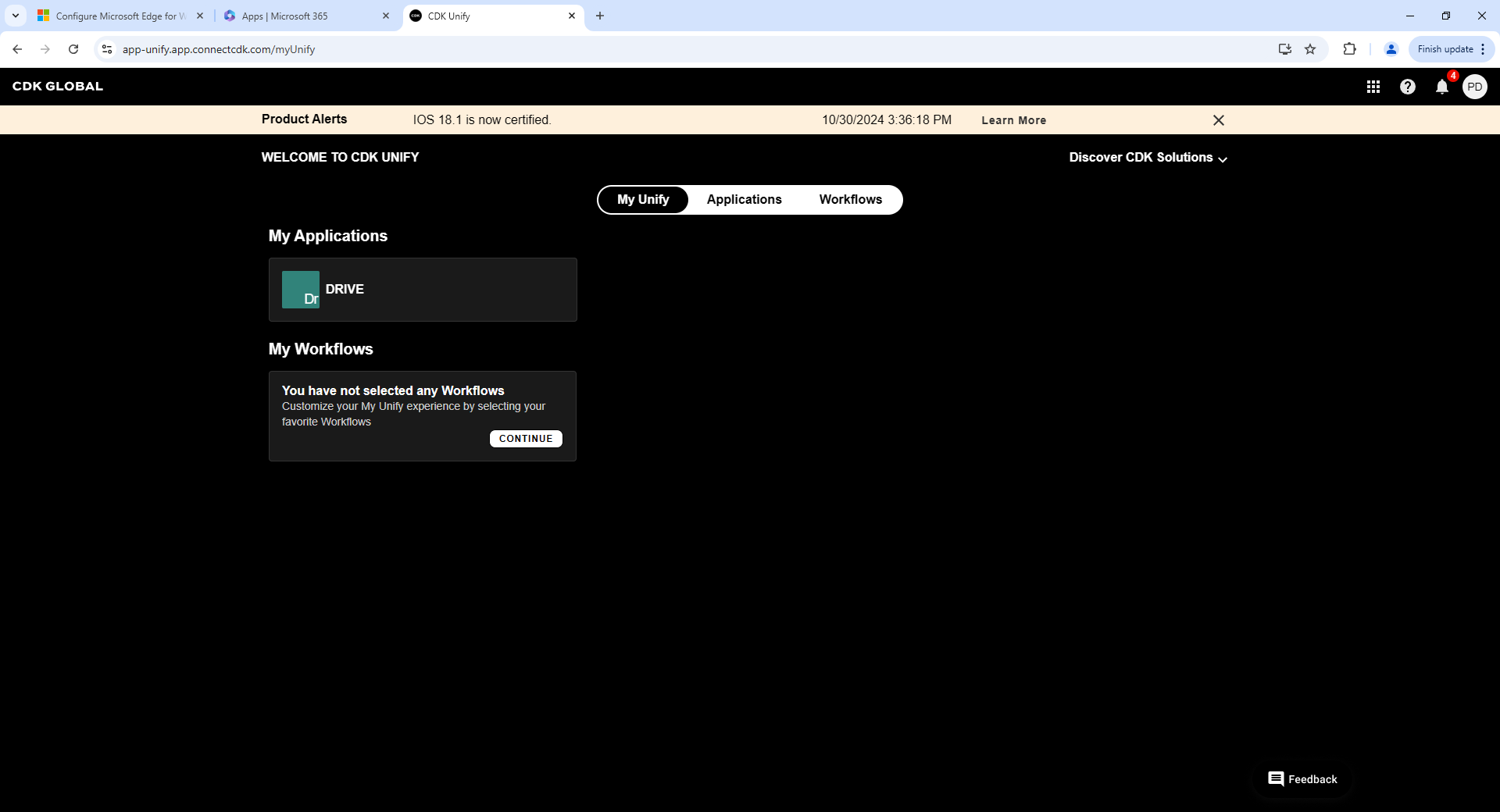Click the alert timestamp 10/30/2024 3:36:18 PM

(x=887, y=120)
